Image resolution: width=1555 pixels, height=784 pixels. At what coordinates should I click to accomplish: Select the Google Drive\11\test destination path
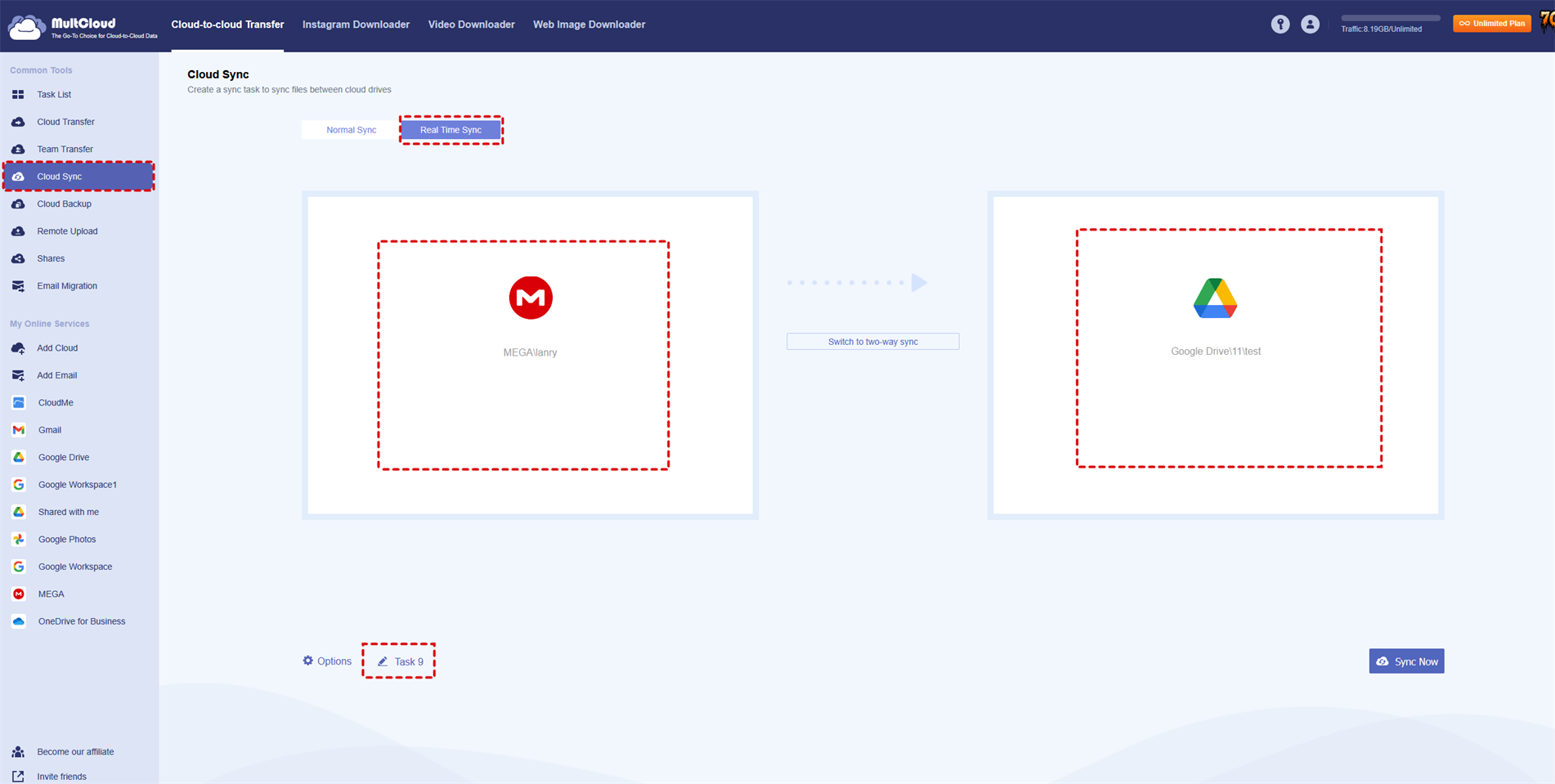[x=1216, y=352]
